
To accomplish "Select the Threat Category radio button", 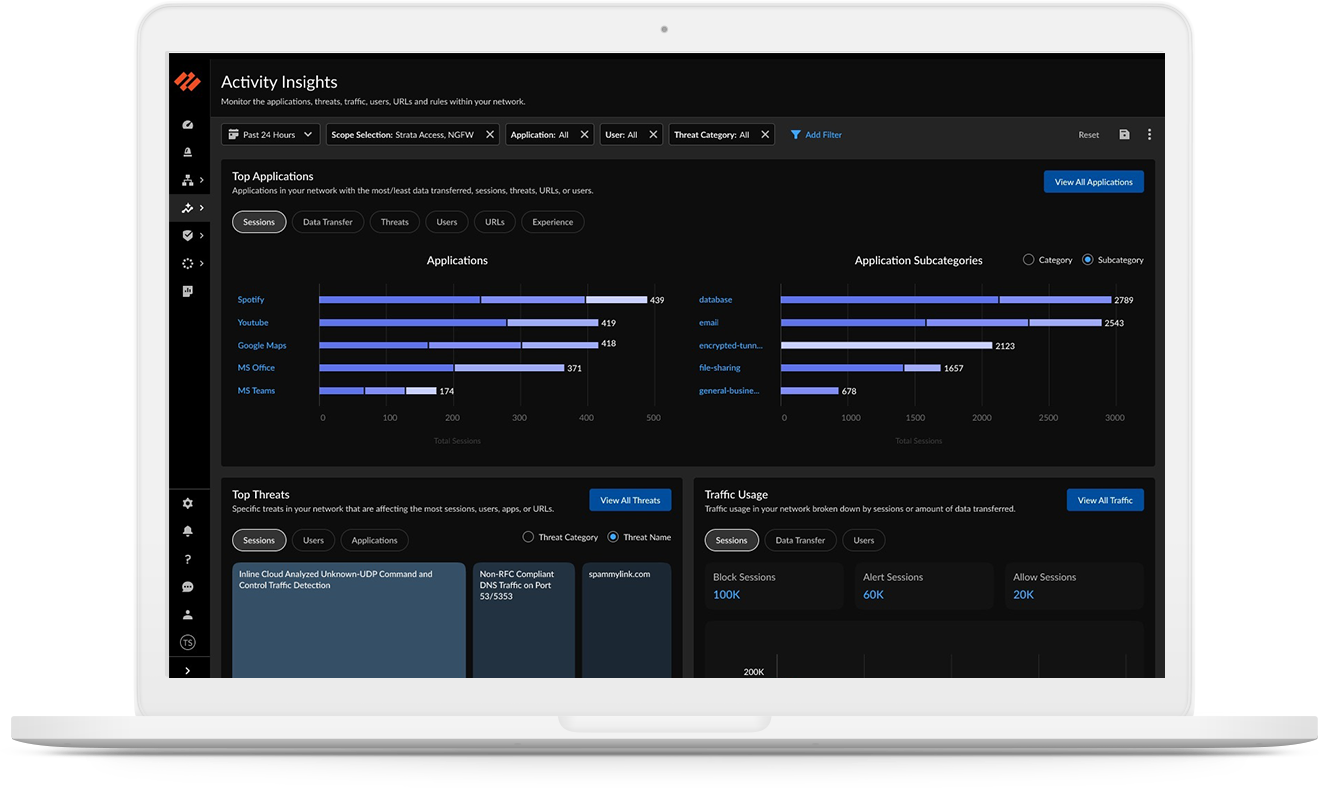I will pyautogui.click(x=528, y=537).
